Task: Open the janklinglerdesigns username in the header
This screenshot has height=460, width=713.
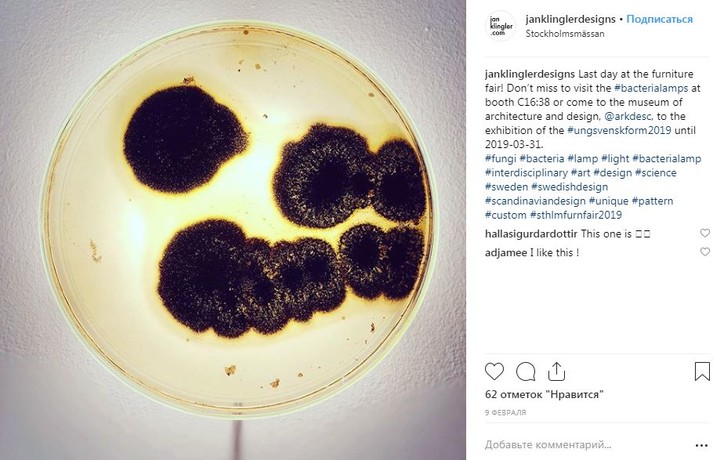Action: click(x=570, y=19)
